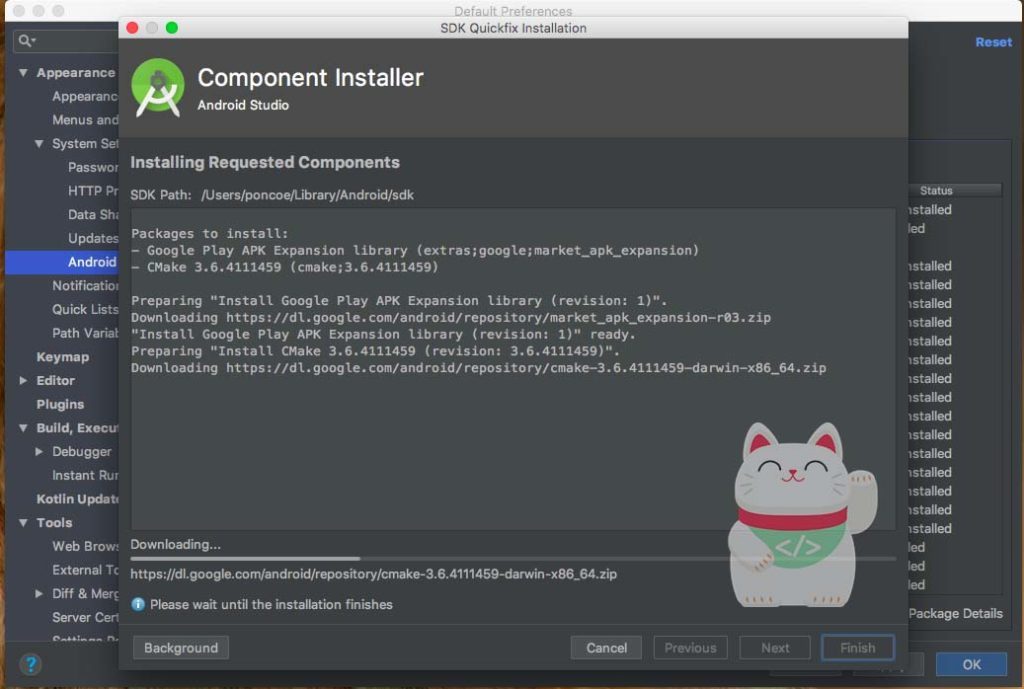Open HTTP Proxy settings item
The width and height of the screenshot is (1024, 689).
coord(93,191)
